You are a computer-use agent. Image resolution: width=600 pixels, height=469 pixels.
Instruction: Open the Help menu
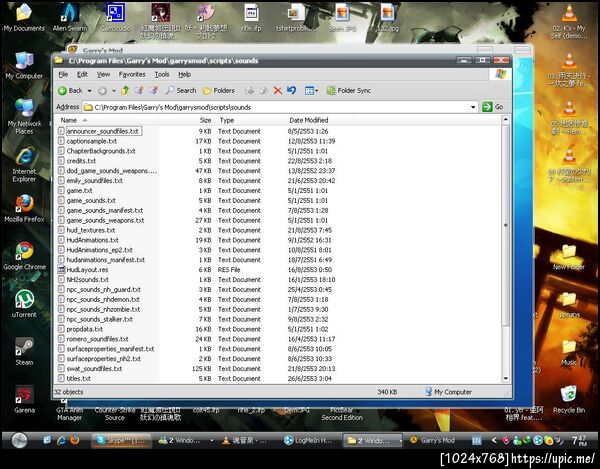pyautogui.click(x=184, y=74)
